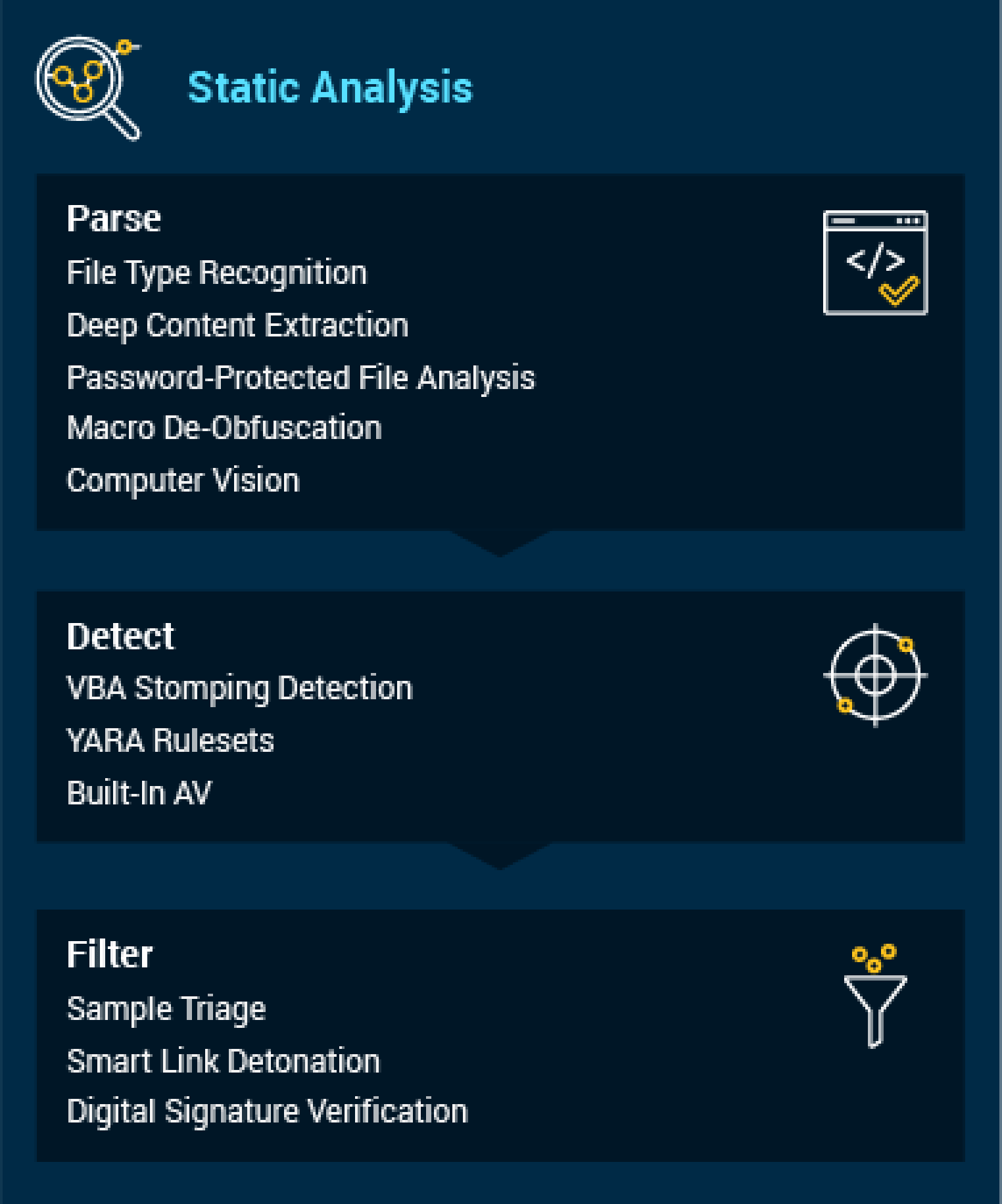Open YARA Rulesets entry
Image resolution: width=1002 pixels, height=1204 pixels.
[170, 741]
